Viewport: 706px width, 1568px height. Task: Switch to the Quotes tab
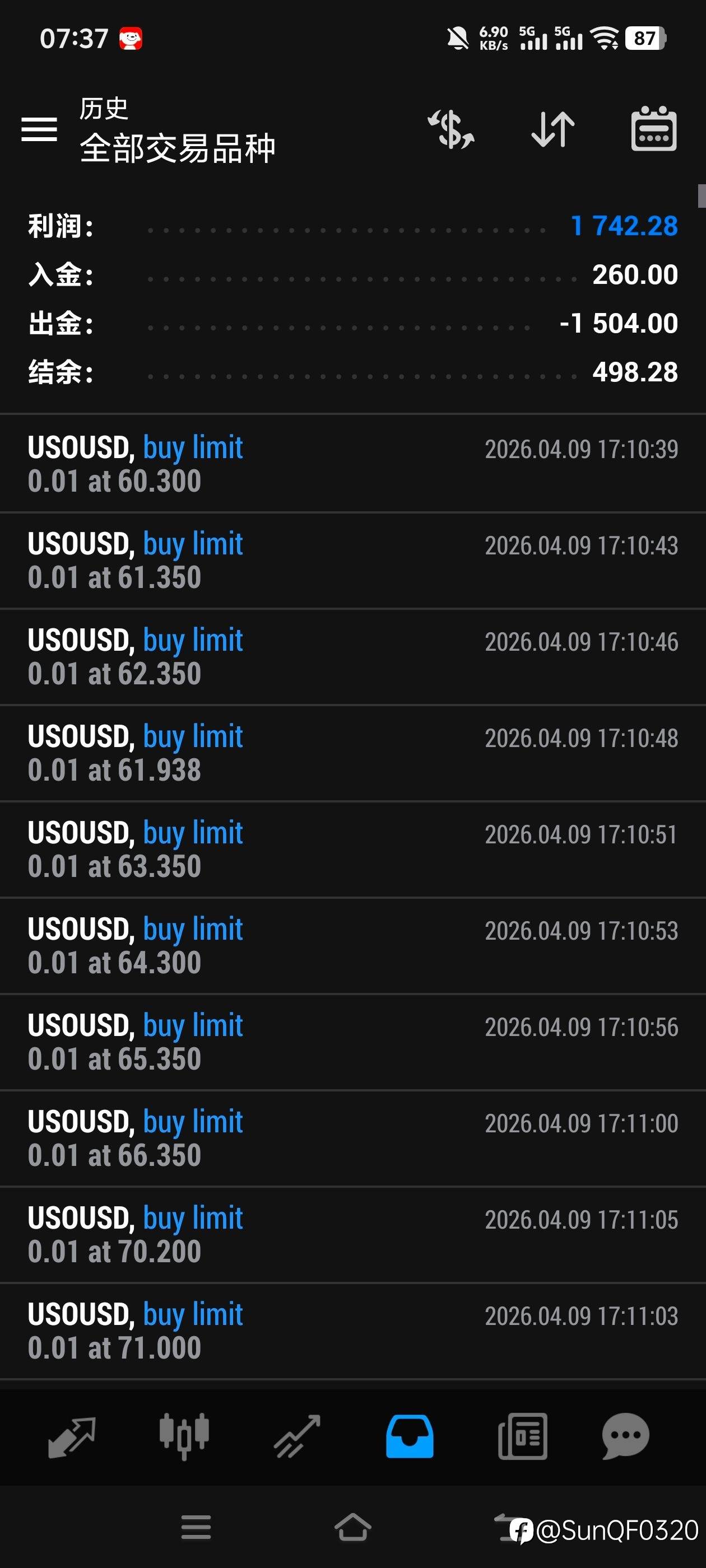pyautogui.click(x=71, y=1436)
